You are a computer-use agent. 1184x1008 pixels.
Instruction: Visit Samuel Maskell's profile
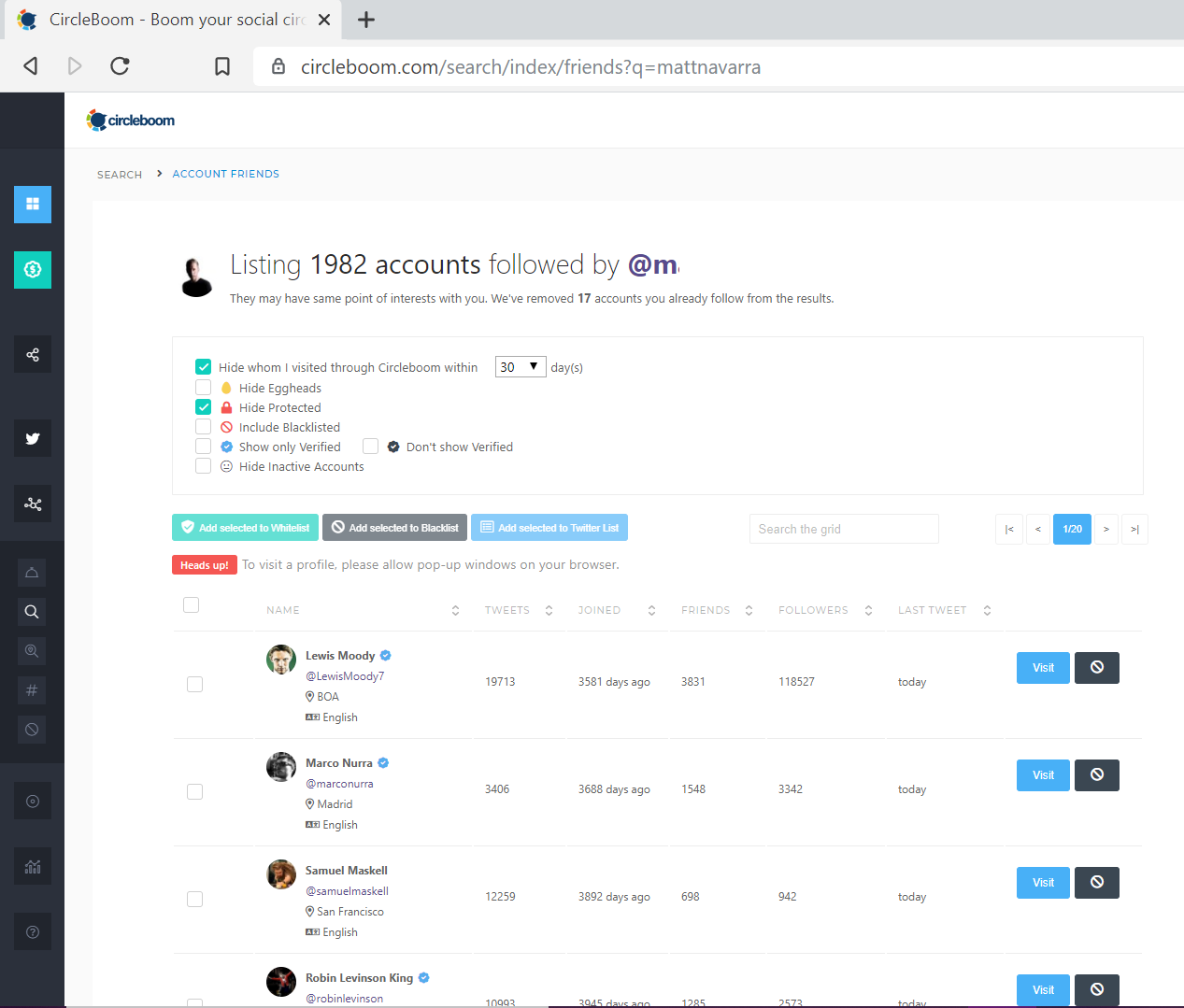point(1043,882)
